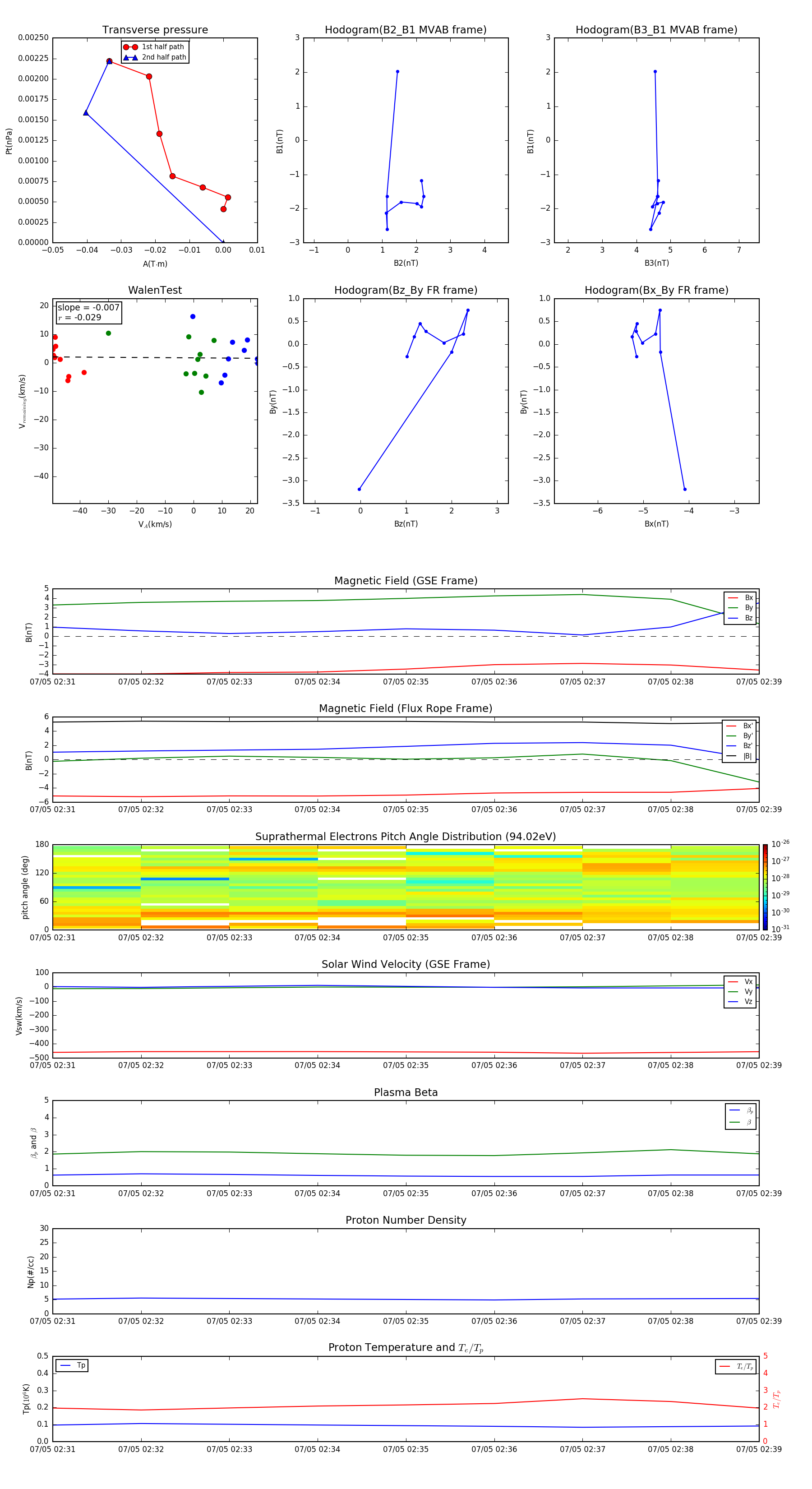Click the 'r = -0.029' annotation

(80, 317)
